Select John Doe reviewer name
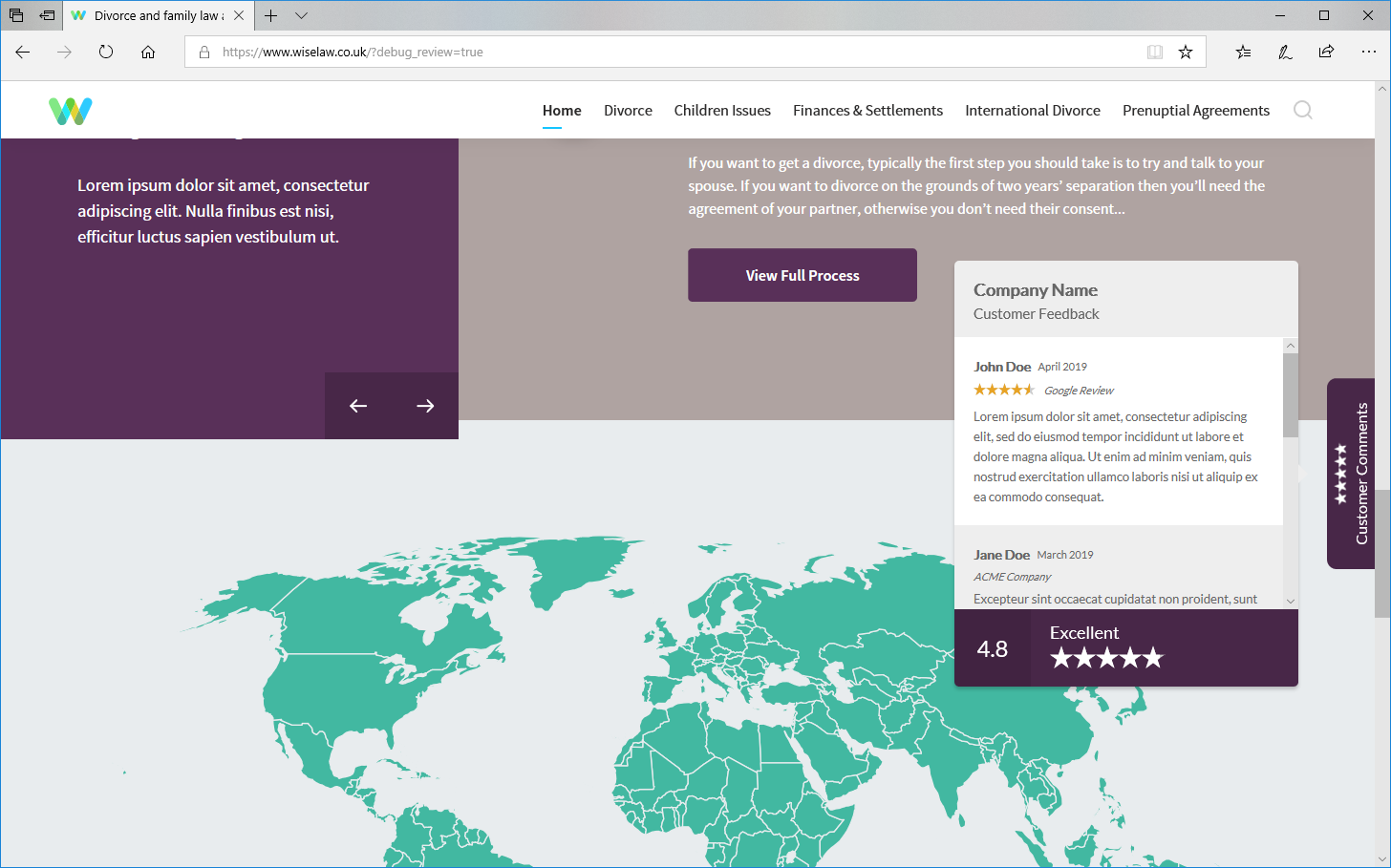This screenshot has width=1391, height=868. [1002, 367]
